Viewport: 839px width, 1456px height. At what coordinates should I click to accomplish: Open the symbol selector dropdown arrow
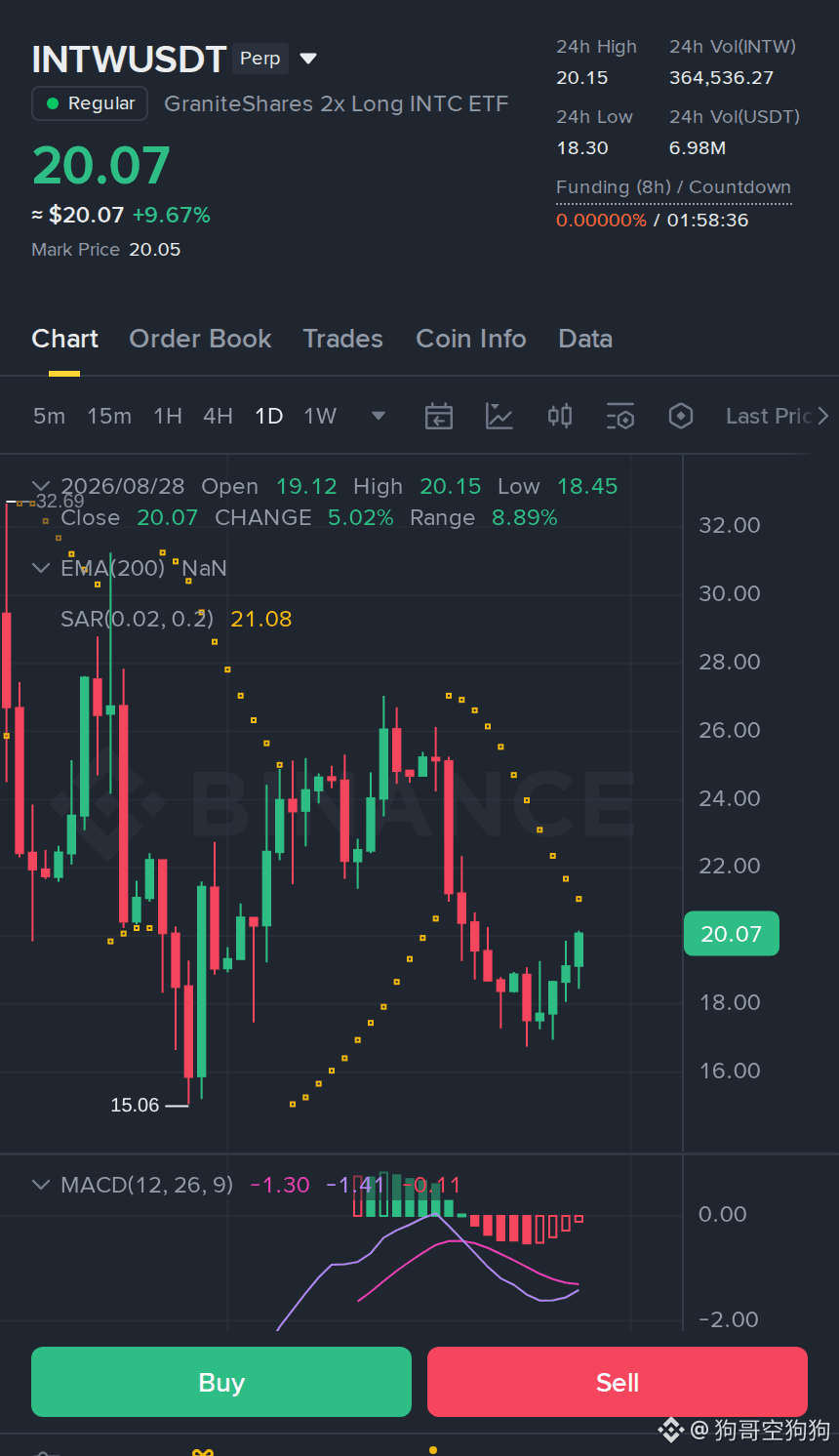(308, 59)
